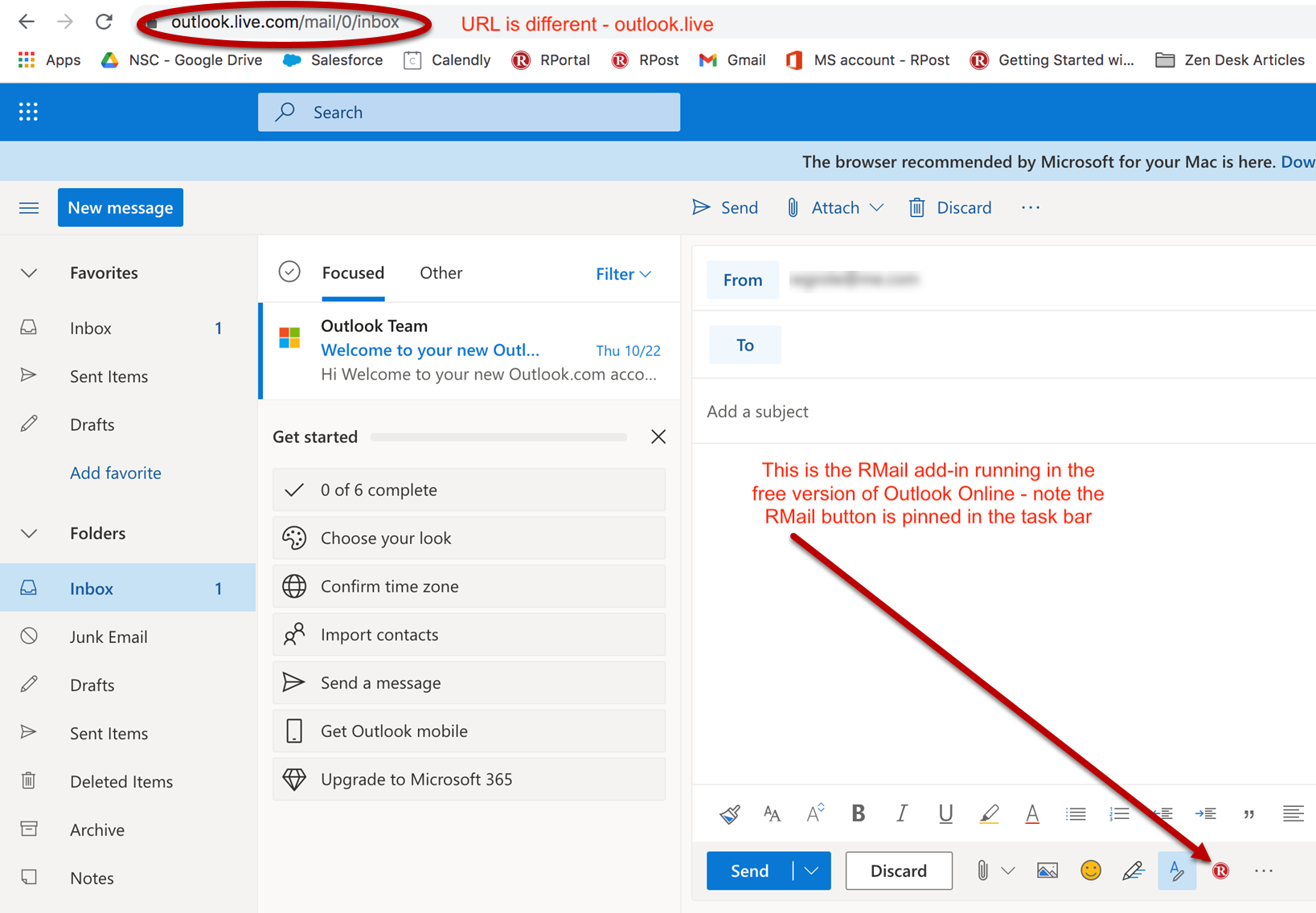Align paragraph text icon
Screen dimensions: 1316x913
(1293, 813)
